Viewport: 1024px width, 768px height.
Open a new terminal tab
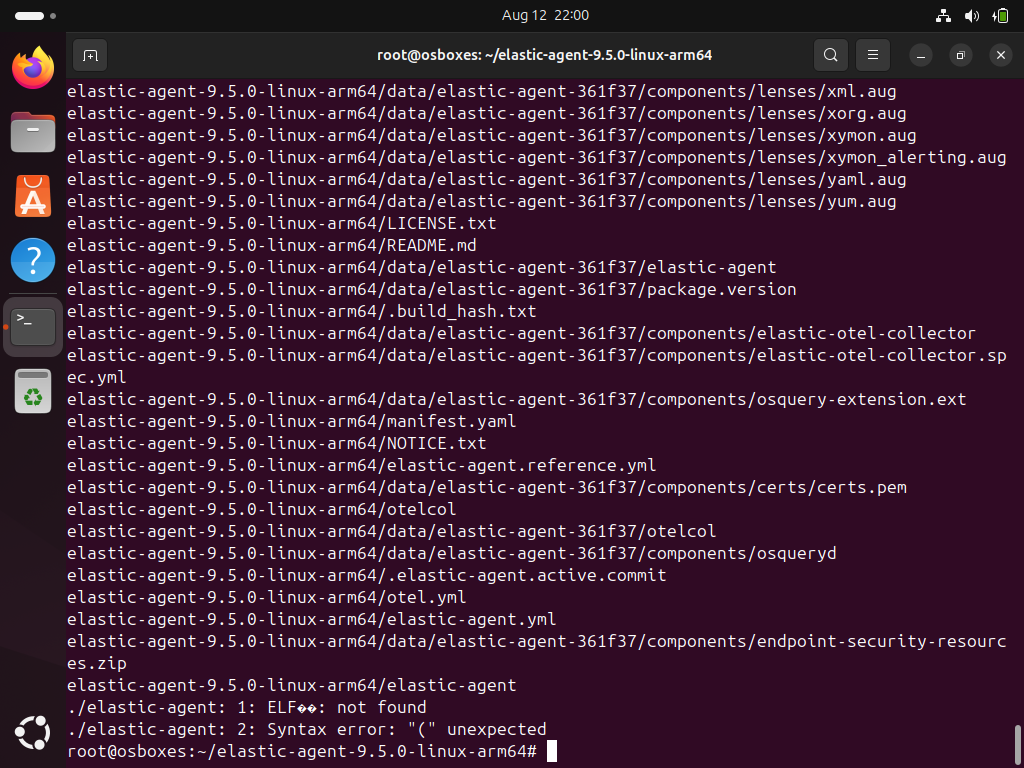tap(89, 56)
